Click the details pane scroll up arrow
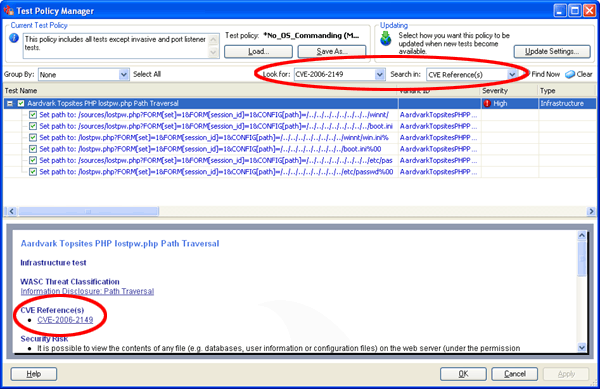Screen dimensions: 600x389 [582, 235]
